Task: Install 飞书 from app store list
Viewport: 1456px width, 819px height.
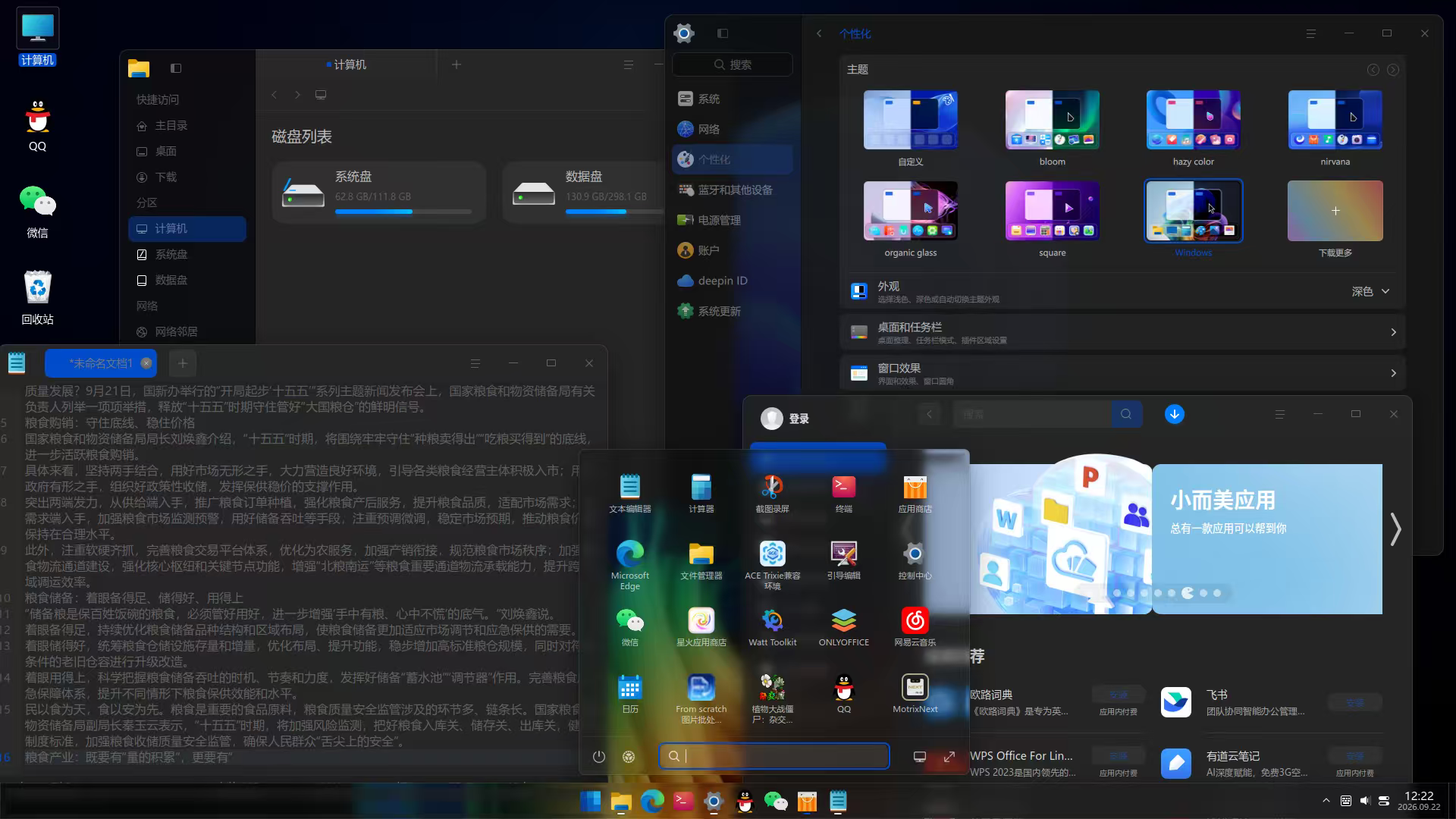Action: pyautogui.click(x=1354, y=703)
